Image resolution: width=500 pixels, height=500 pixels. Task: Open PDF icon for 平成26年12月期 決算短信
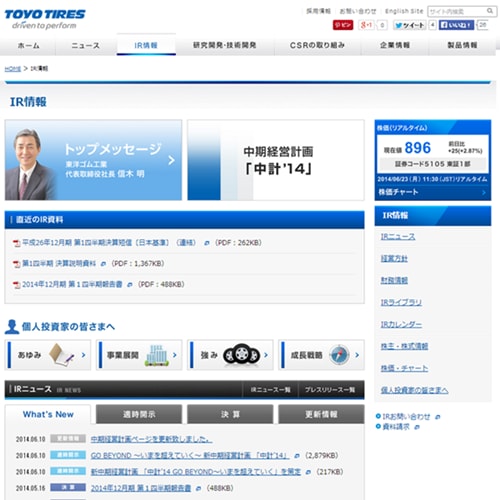17,243
